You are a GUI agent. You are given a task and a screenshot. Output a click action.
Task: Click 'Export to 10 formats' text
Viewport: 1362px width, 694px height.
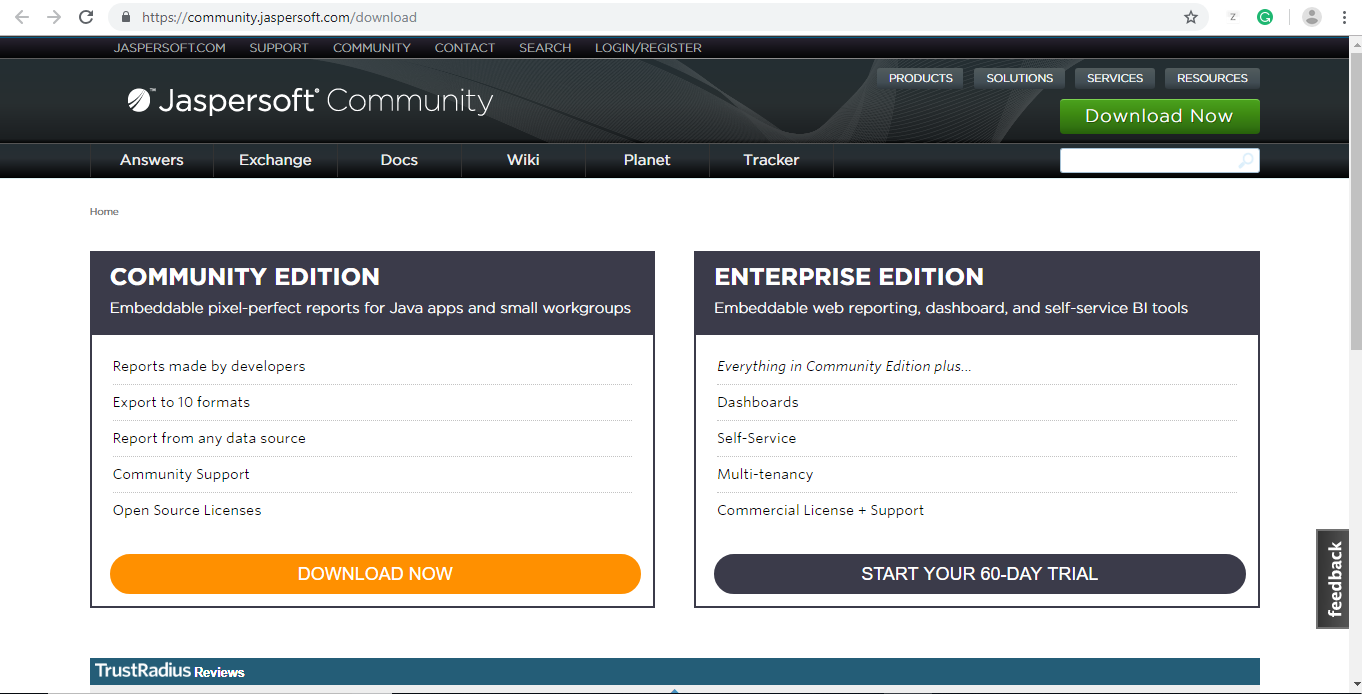click(181, 402)
